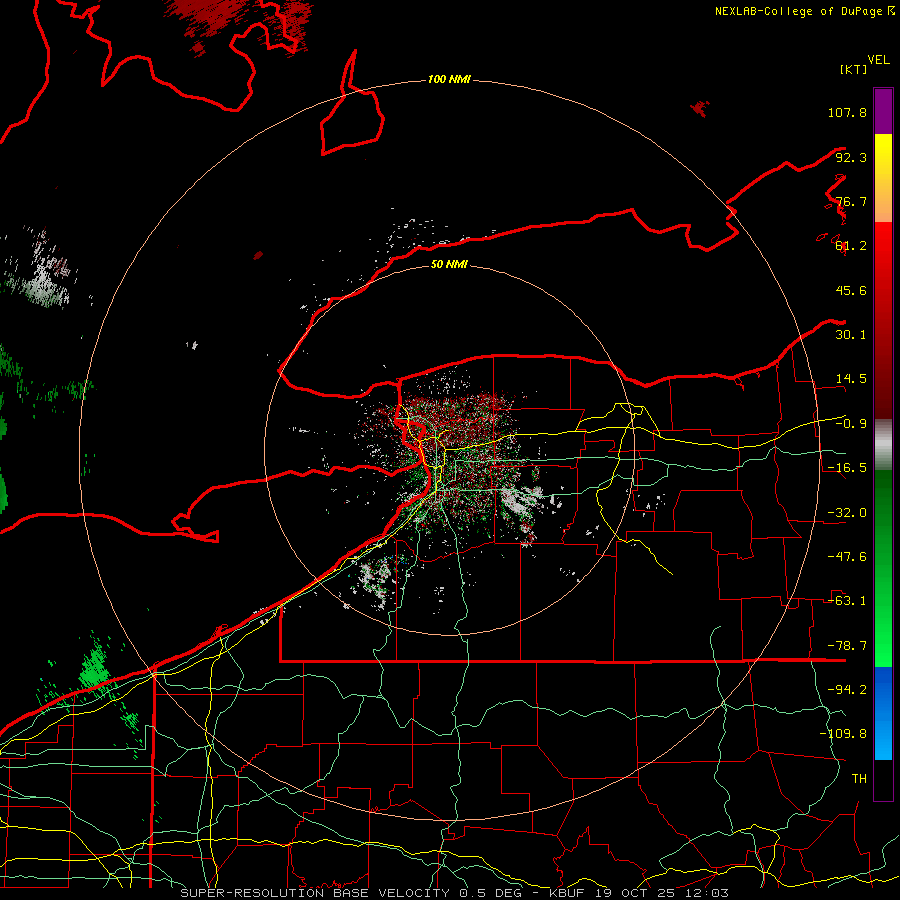The width and height of the screenshot is (900, 900).
Task: Pick the dark TH segment of color bar
Action: [883, 780]
